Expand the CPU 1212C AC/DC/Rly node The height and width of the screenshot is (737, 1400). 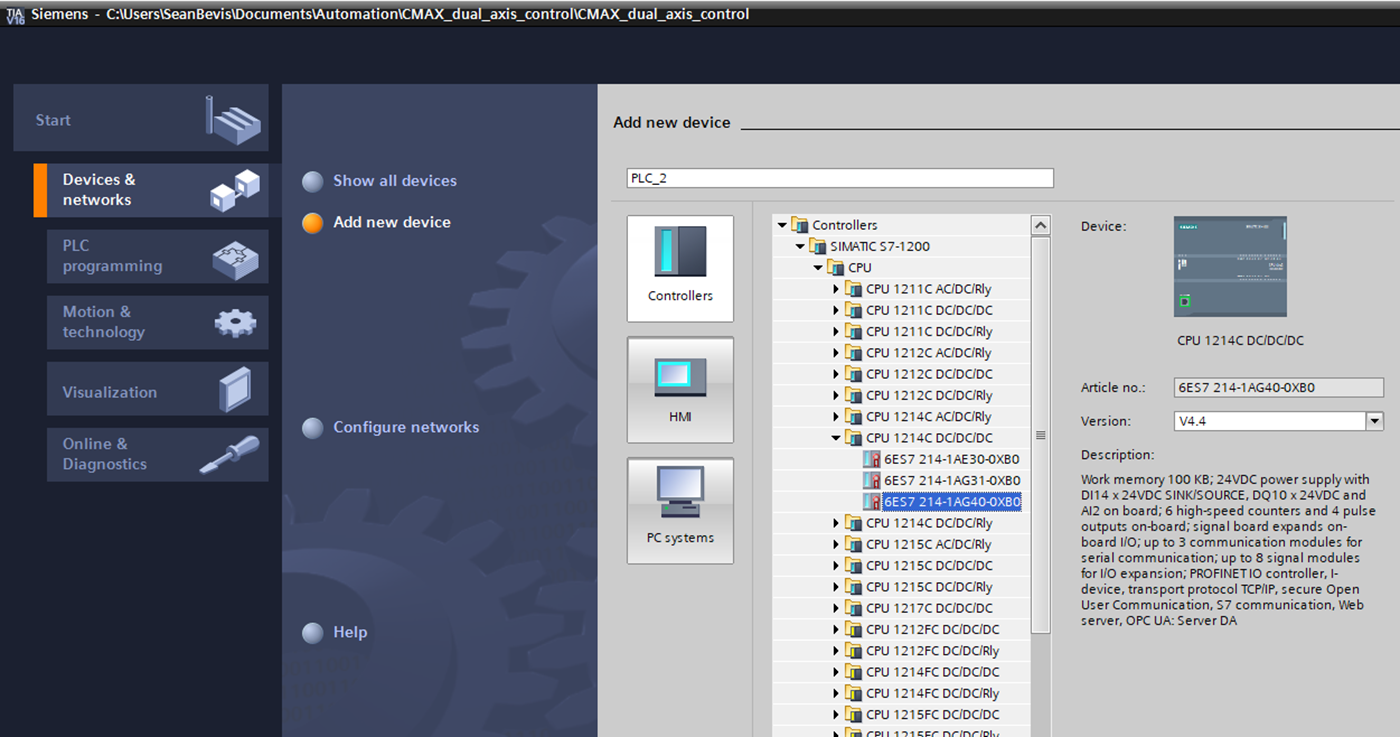836,353
